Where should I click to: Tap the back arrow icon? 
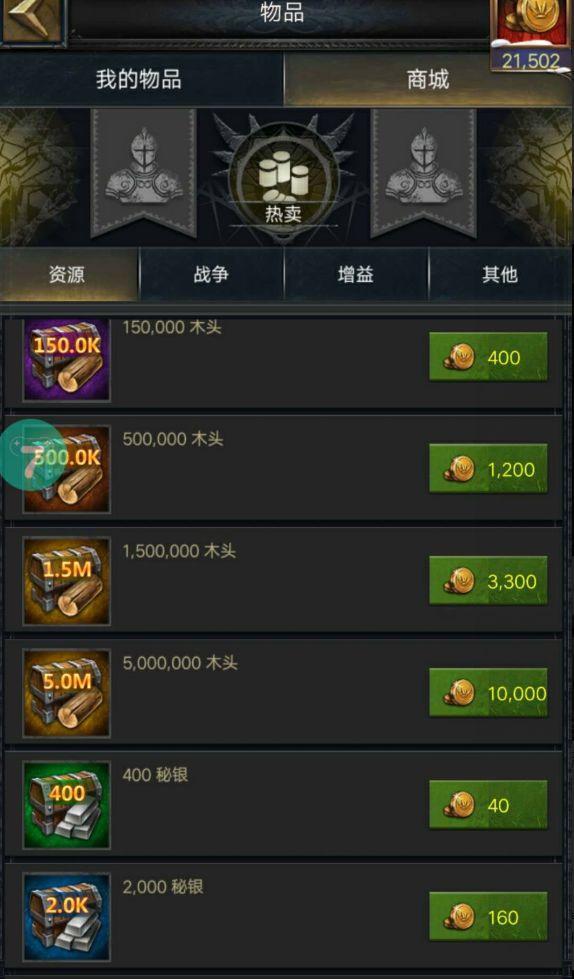[31, 20]
